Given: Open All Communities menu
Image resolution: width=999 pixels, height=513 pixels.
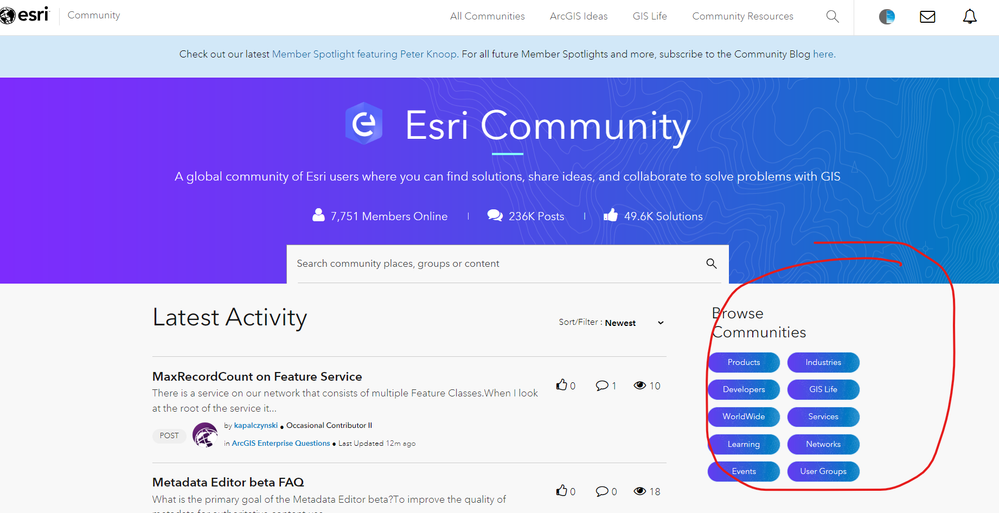Looking at the screenshot, I should coord(487,17).
